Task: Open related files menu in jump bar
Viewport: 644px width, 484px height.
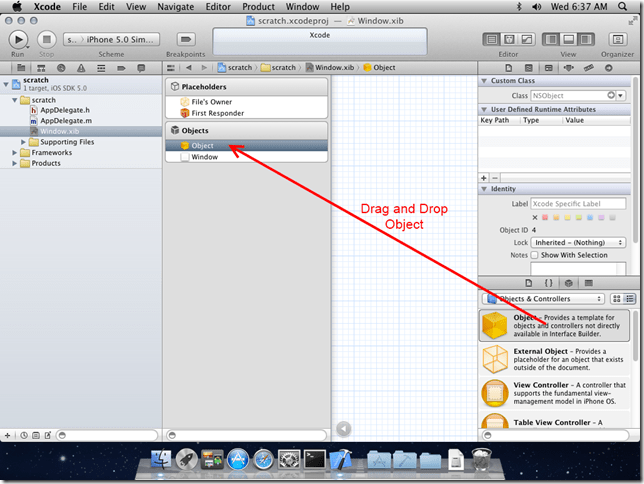Action: point(171,68)
